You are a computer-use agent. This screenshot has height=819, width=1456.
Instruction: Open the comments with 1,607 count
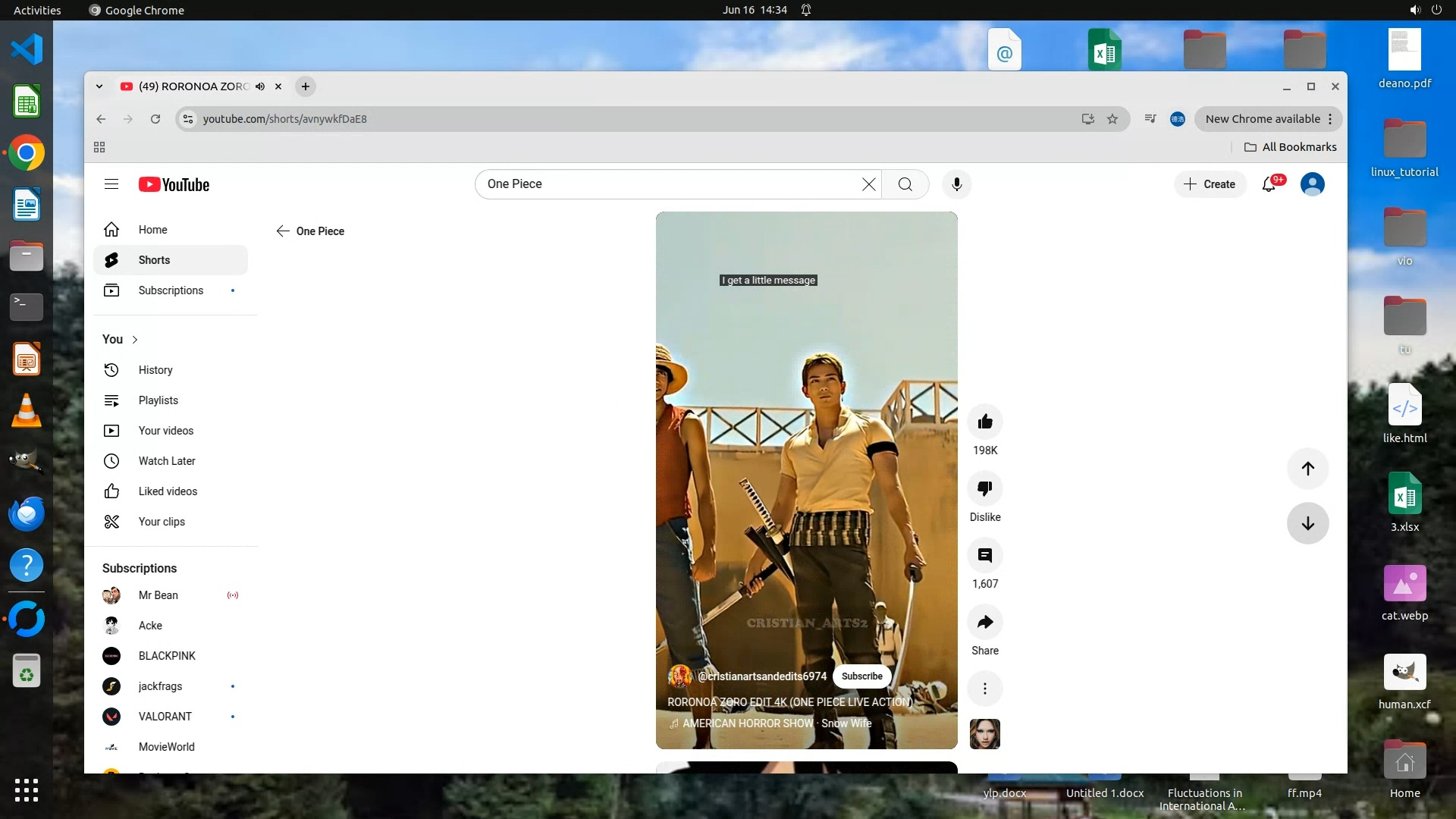985,556
